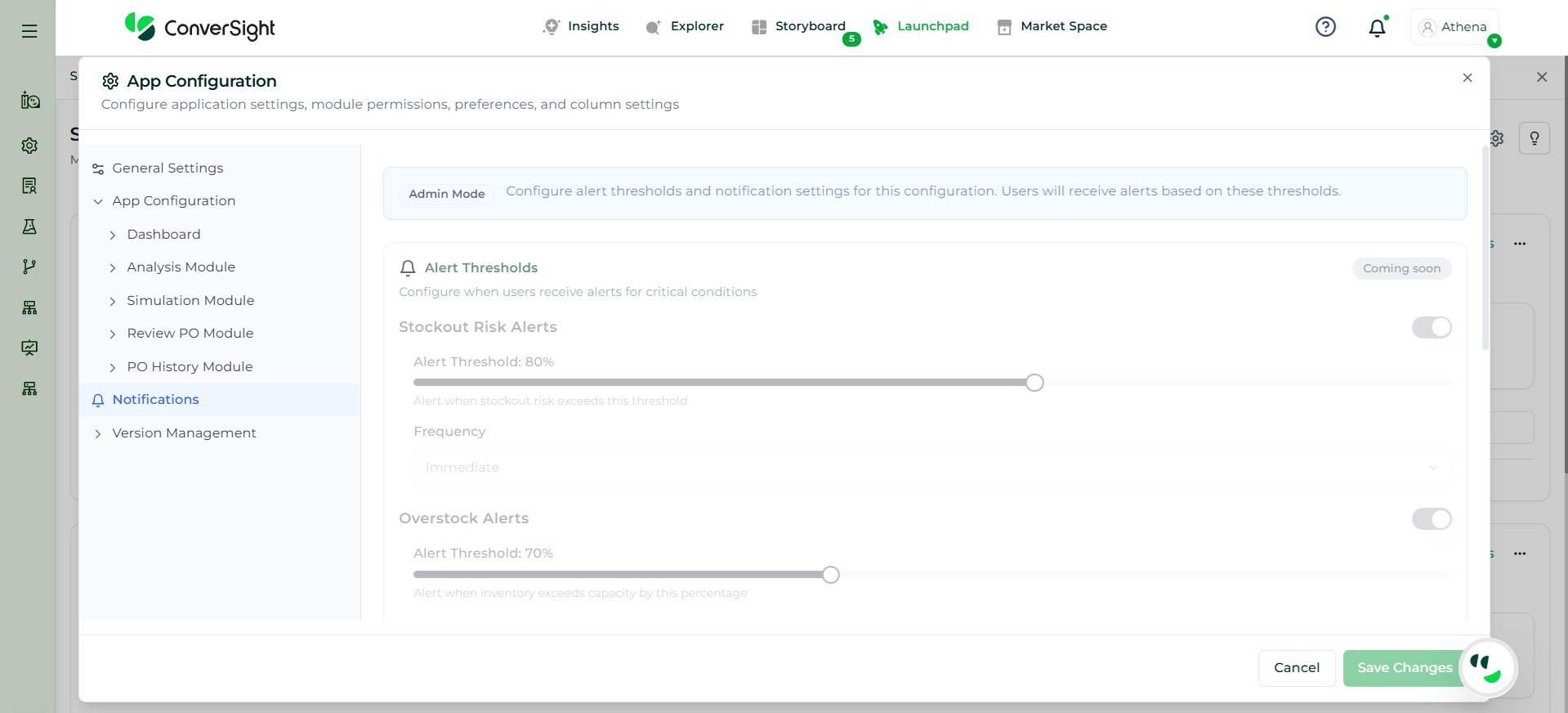Click the flask icon in left sidebar

click(29, 226)
